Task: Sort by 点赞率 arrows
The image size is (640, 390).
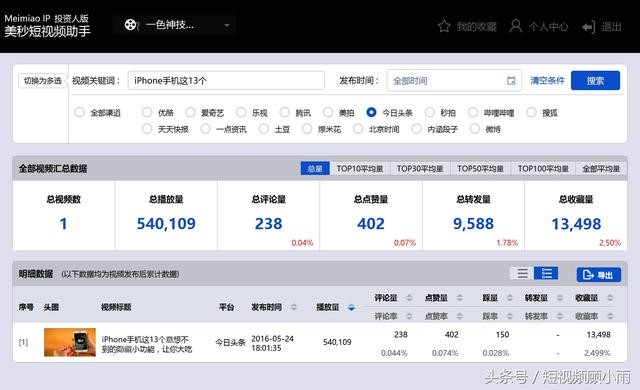Action: click(x=460, y=316)
